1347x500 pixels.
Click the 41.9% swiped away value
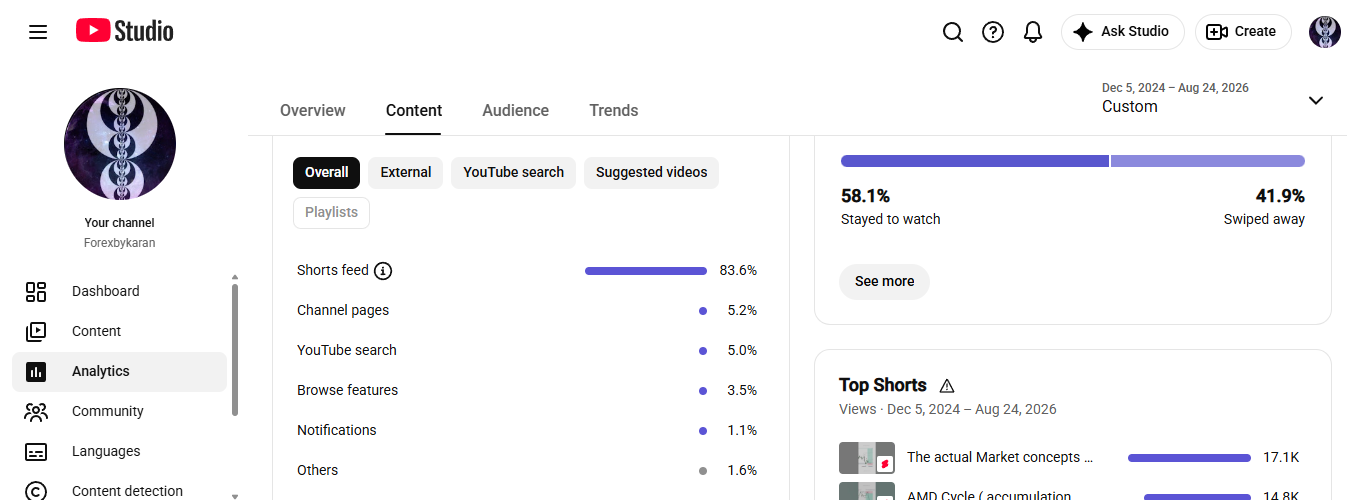pyautogui.click(x=1280, y=196)
